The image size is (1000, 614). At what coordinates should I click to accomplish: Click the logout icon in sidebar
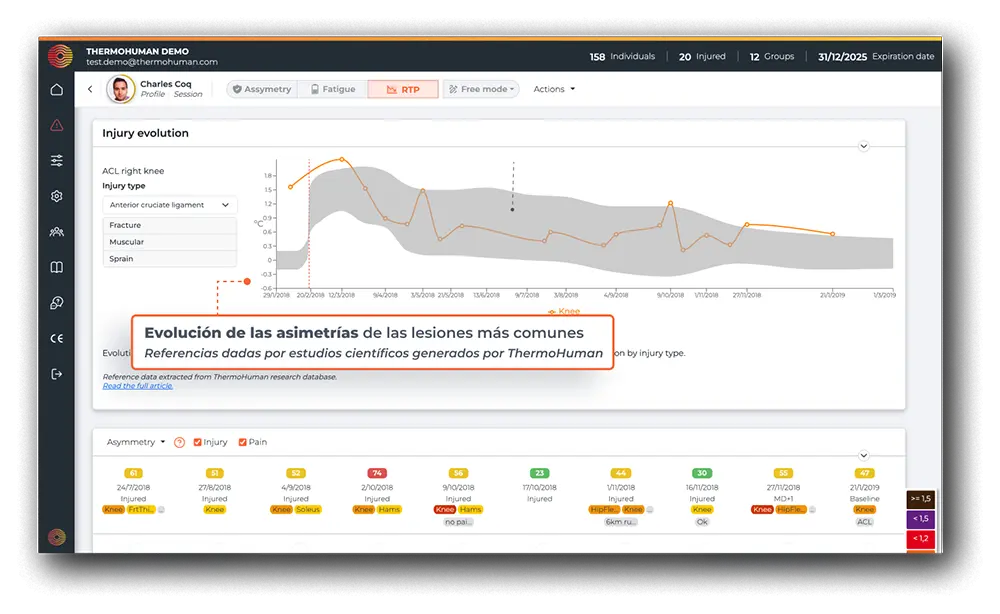(x=57, y=374)
